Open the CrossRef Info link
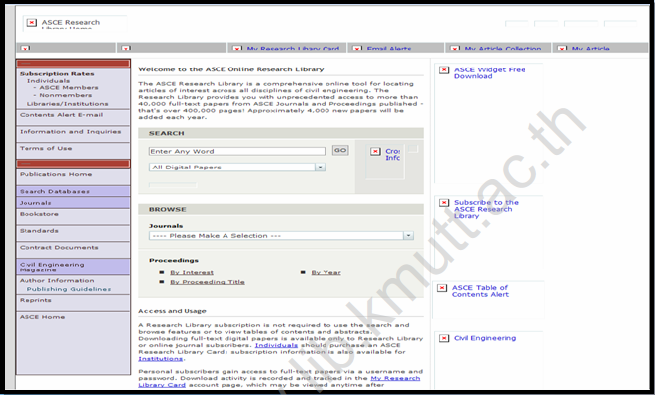The height and width of the screenshot is (395, 655). coord(393,154)
